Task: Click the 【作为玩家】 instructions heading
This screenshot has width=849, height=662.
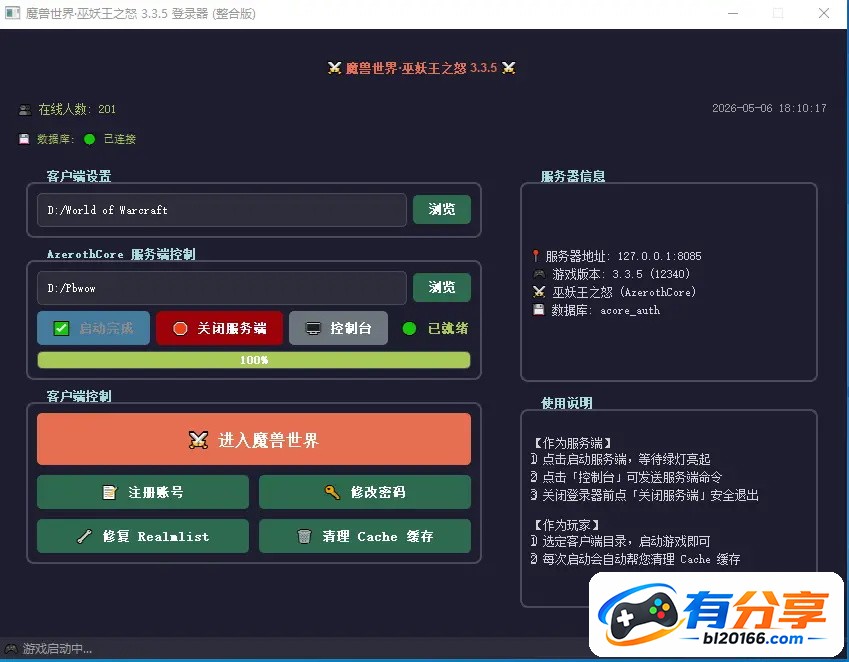Action: (566, 525)
